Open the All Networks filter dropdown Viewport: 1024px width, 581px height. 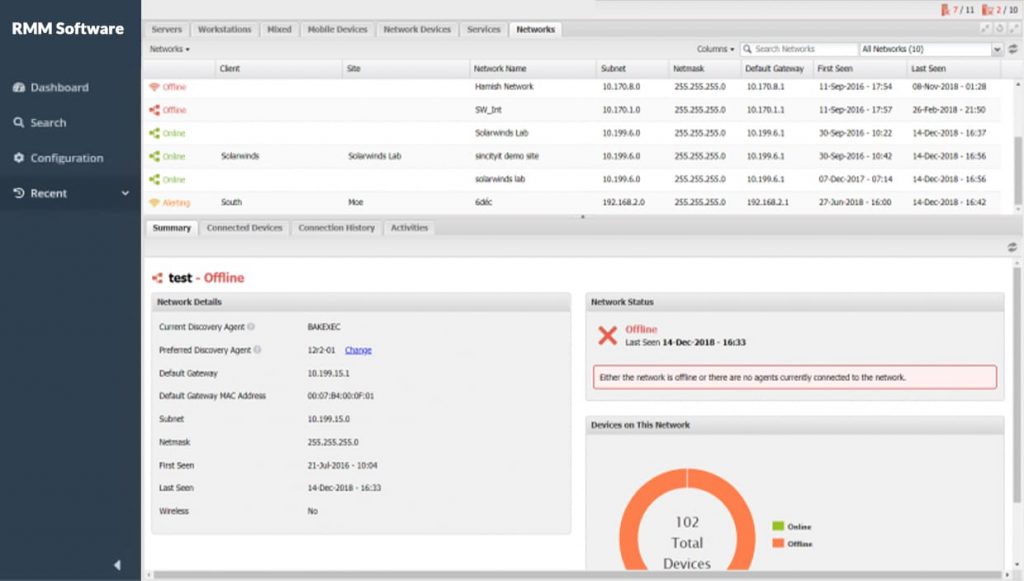(x=997, y=49)
